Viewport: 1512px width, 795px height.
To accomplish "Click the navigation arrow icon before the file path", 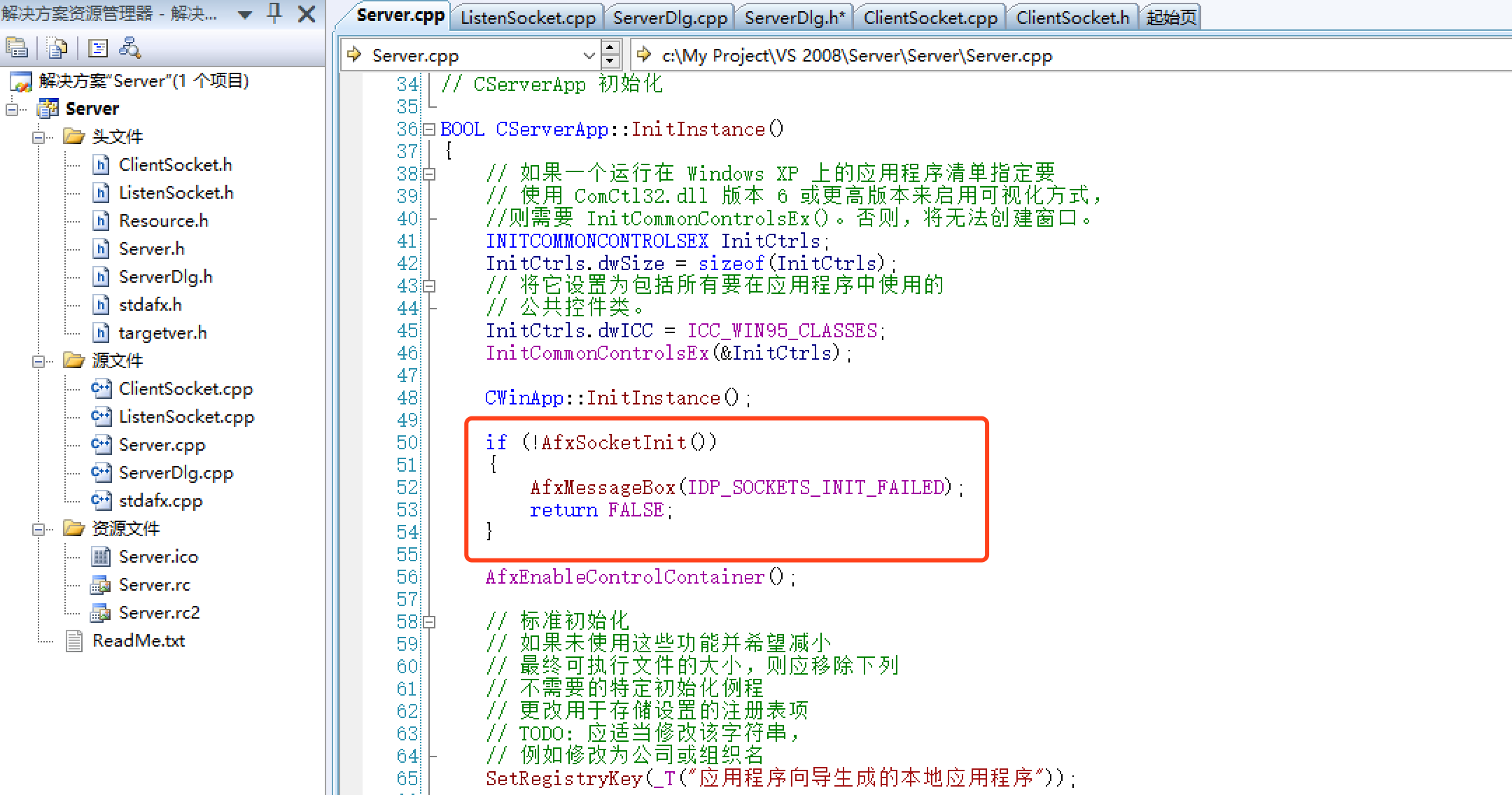I will point(643,55).
